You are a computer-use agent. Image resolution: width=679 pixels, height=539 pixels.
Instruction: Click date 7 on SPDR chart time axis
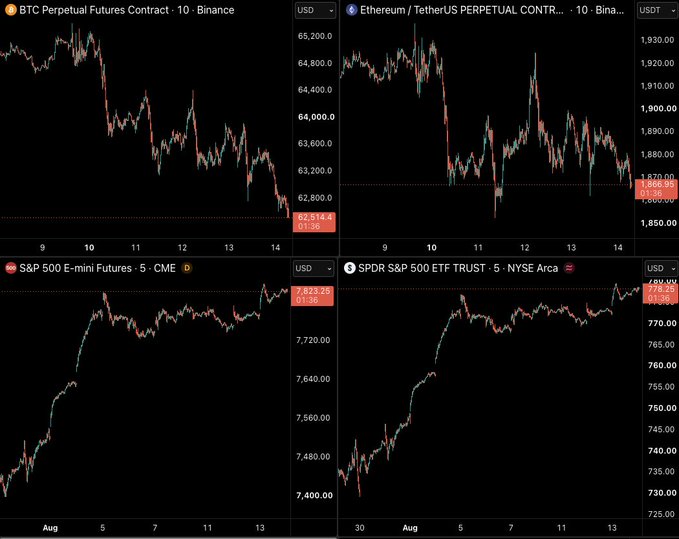[511, 528]
